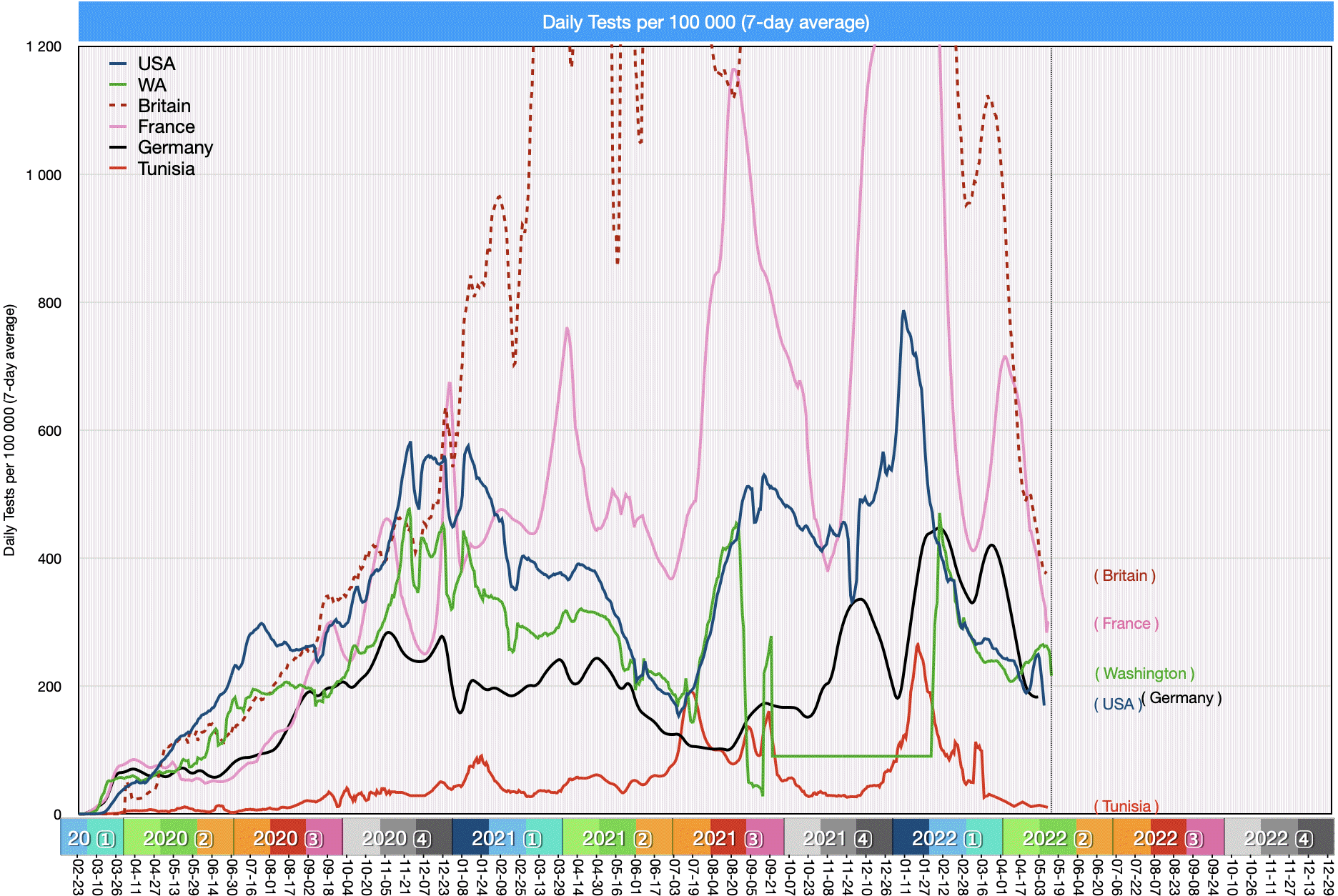
Task: Select the 2020 quarter 2 timeline segment
Action: click(178, 838)
